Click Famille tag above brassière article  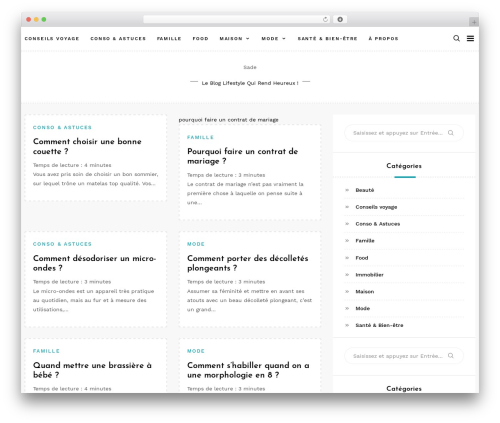click(46, 351)
